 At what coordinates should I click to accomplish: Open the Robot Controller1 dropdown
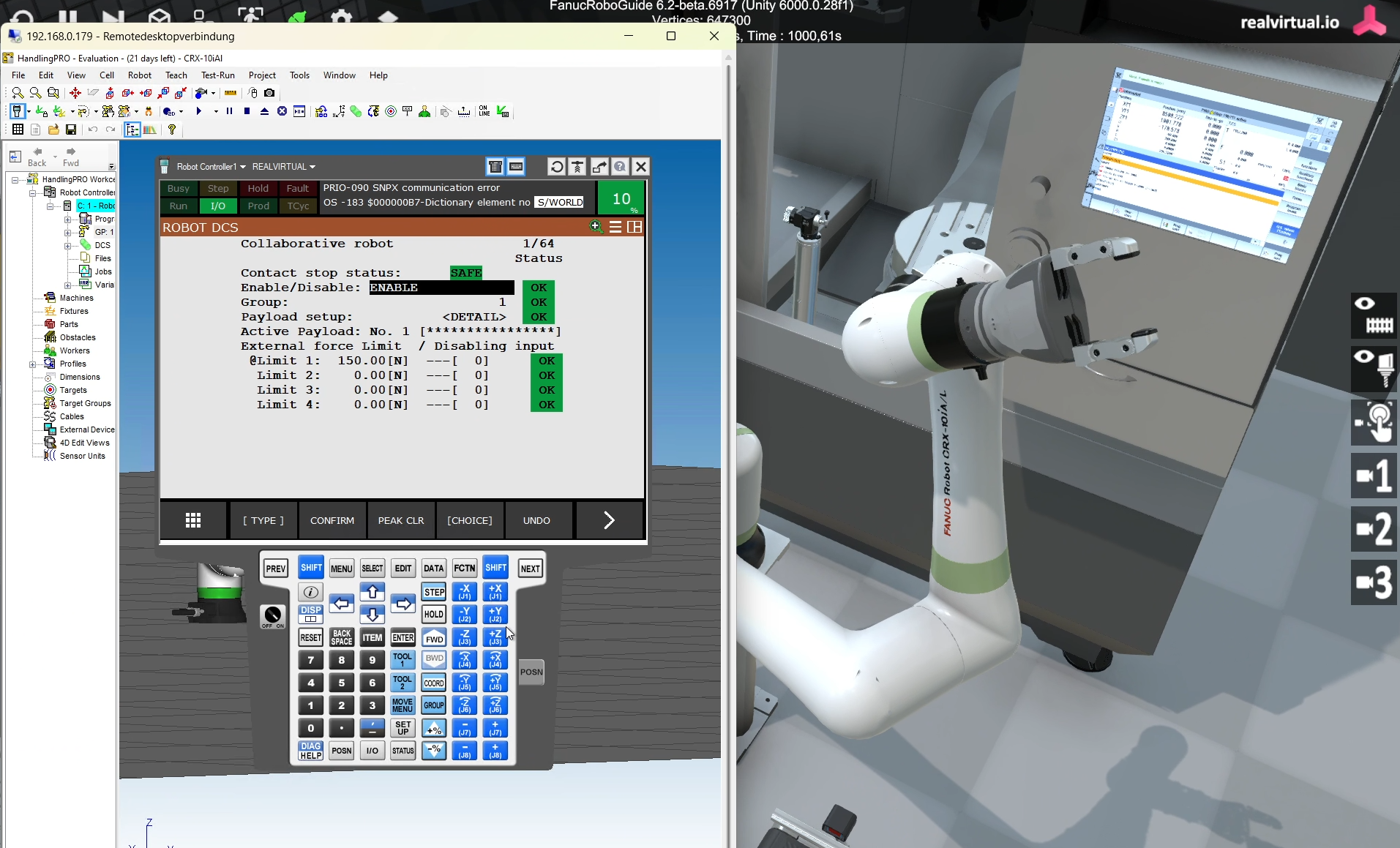[x=211, y=167]
